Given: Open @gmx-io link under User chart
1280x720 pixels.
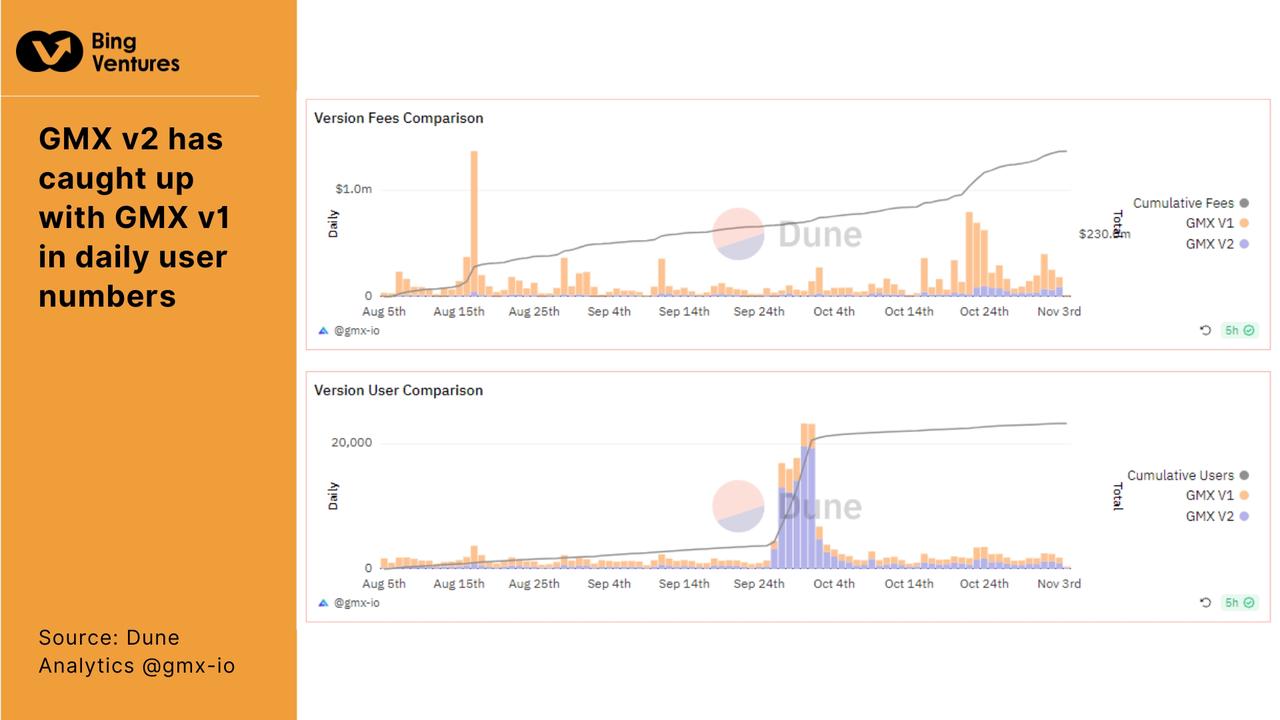Looking at the screenshot, I should [x=356, y=603].
